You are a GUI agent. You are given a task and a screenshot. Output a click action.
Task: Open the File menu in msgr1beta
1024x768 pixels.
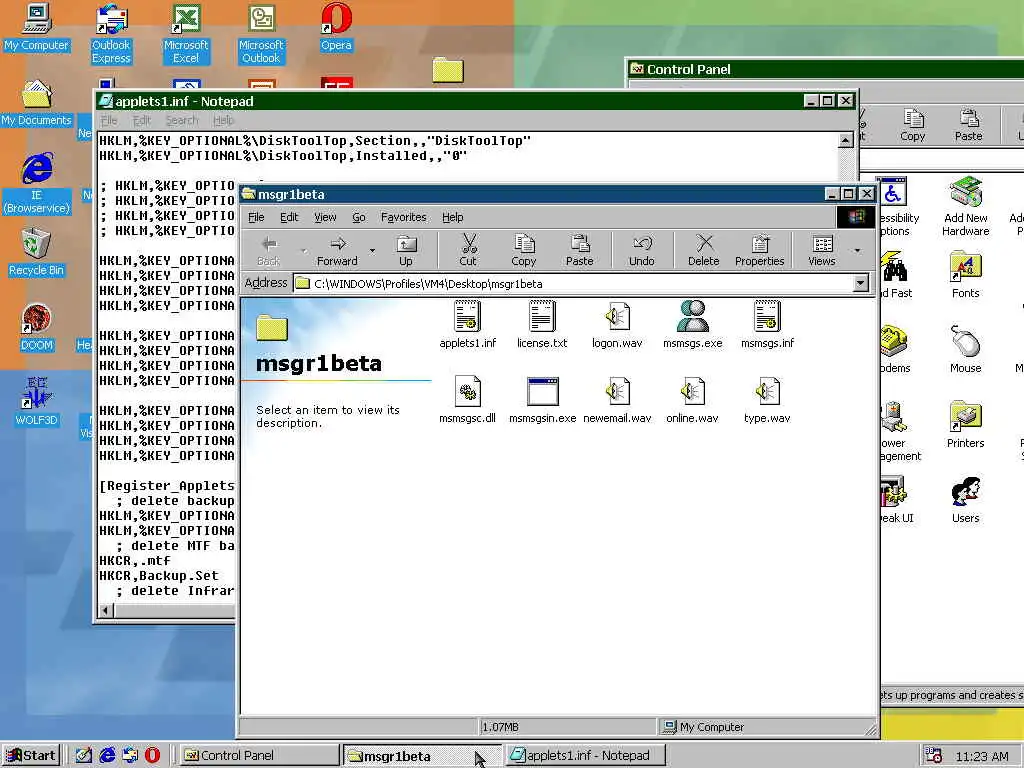(256, 217)
